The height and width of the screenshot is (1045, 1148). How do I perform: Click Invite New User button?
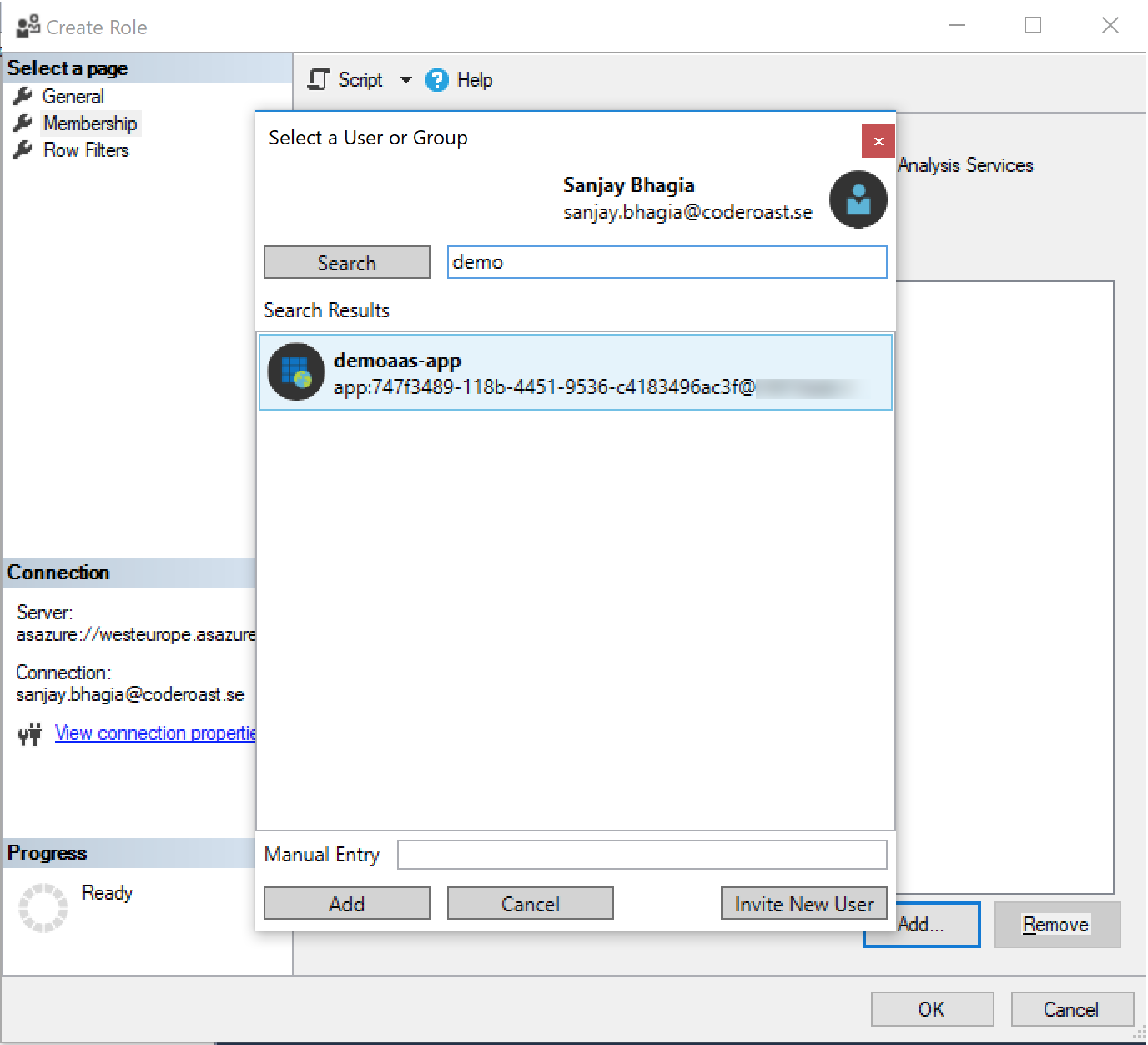tap(804, 904)
